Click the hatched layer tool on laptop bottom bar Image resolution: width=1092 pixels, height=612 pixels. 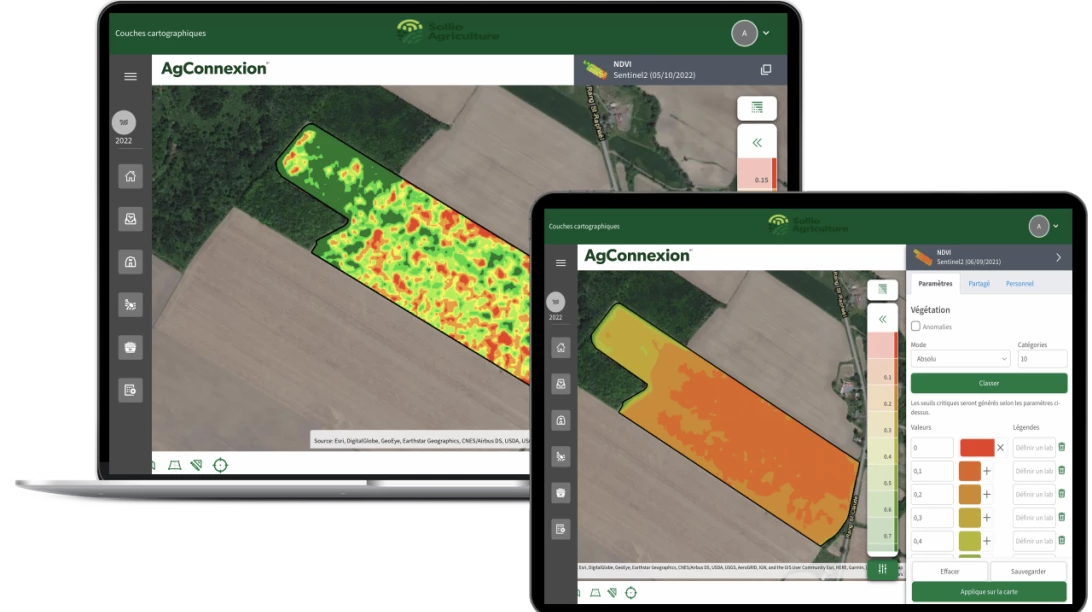click(196, 465)
